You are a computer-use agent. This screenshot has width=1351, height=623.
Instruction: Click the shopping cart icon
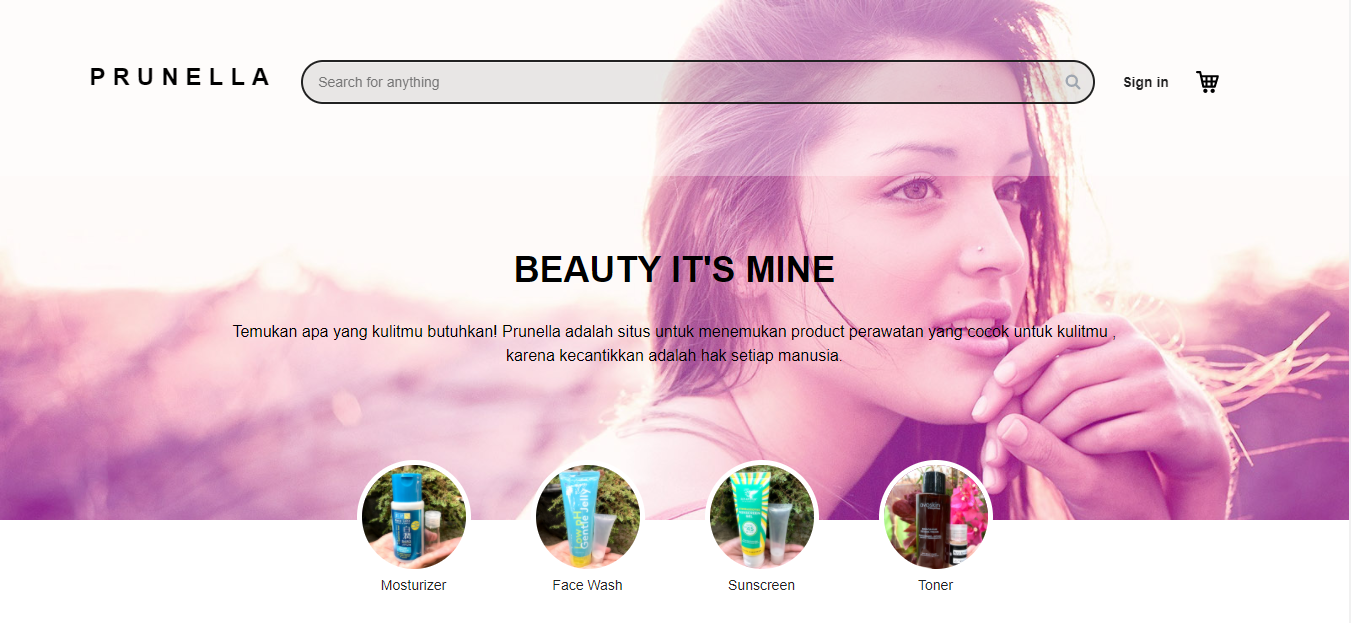(1207, 81)
